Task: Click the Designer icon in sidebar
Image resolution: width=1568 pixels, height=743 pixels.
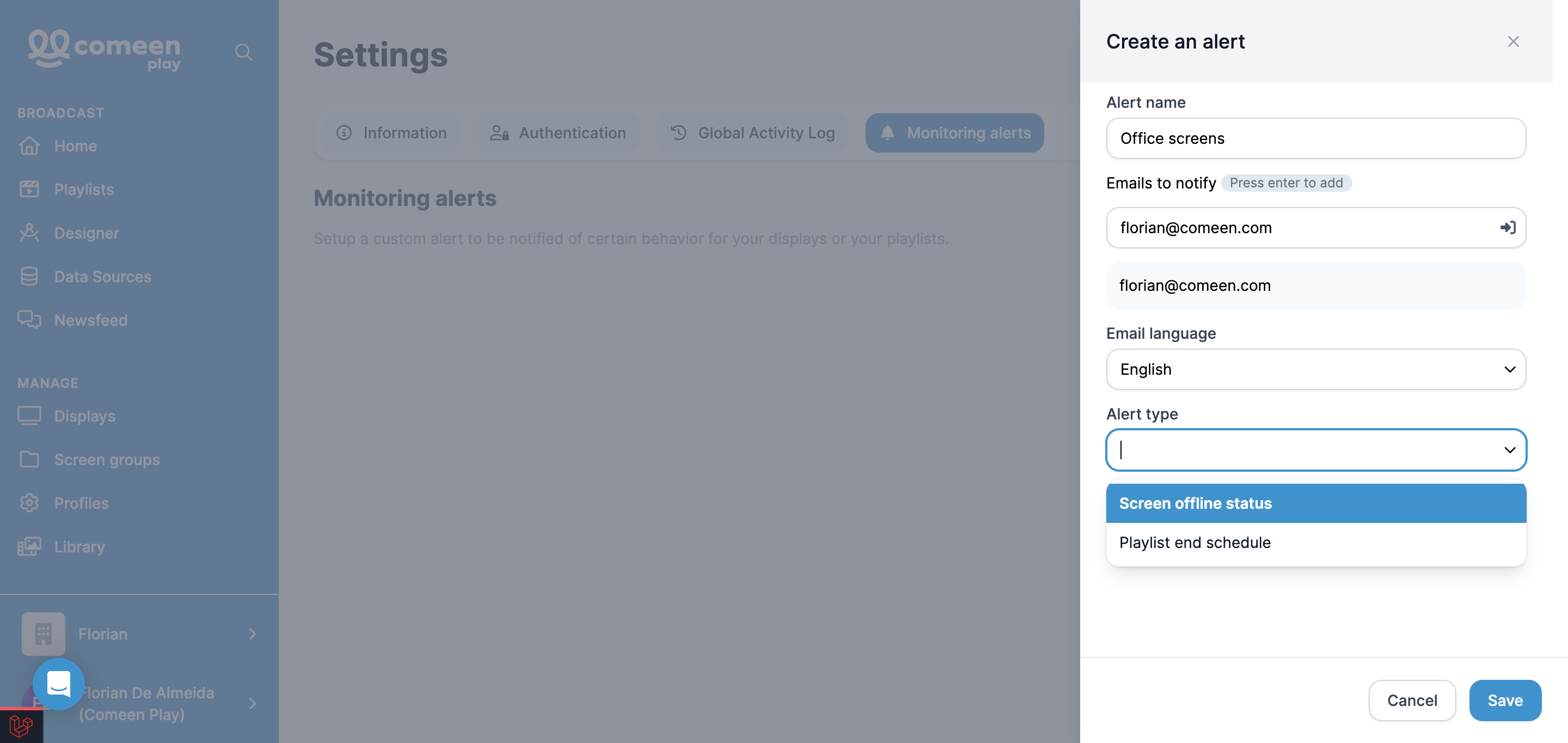Action: pyautogui.click(x=29, y=233)
